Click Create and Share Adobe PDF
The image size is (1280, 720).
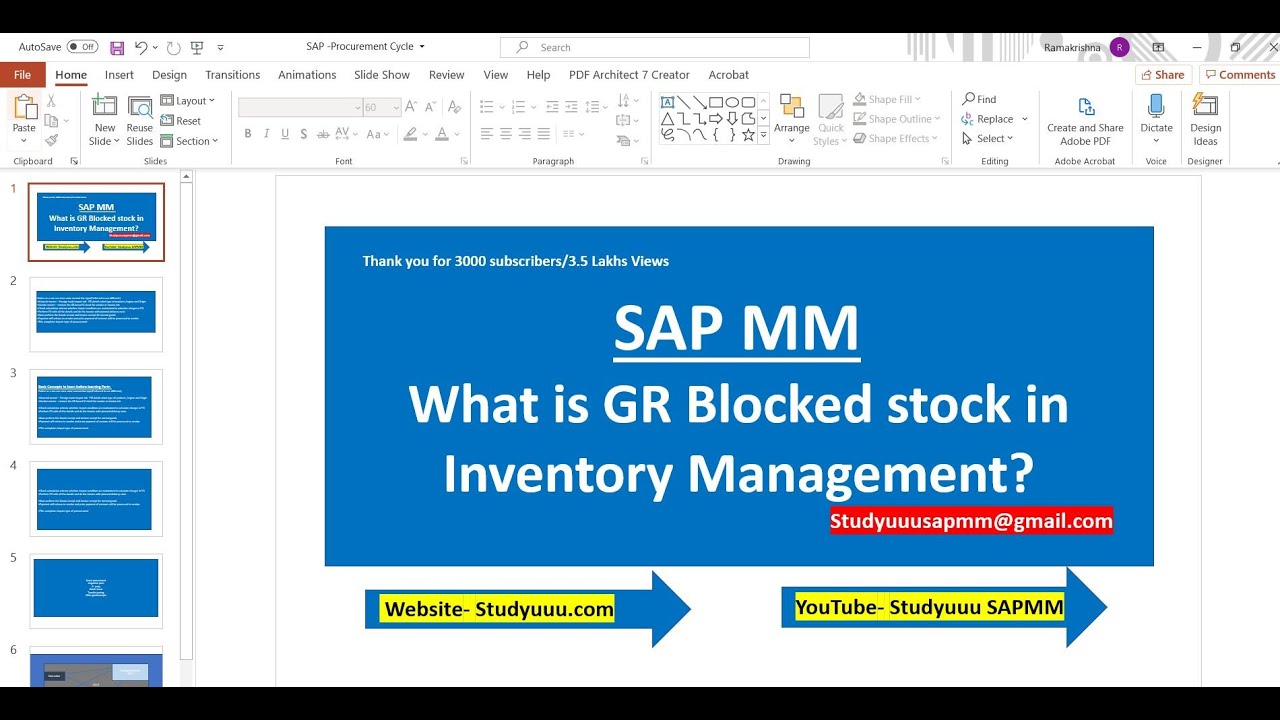(x=1085, y=120)
